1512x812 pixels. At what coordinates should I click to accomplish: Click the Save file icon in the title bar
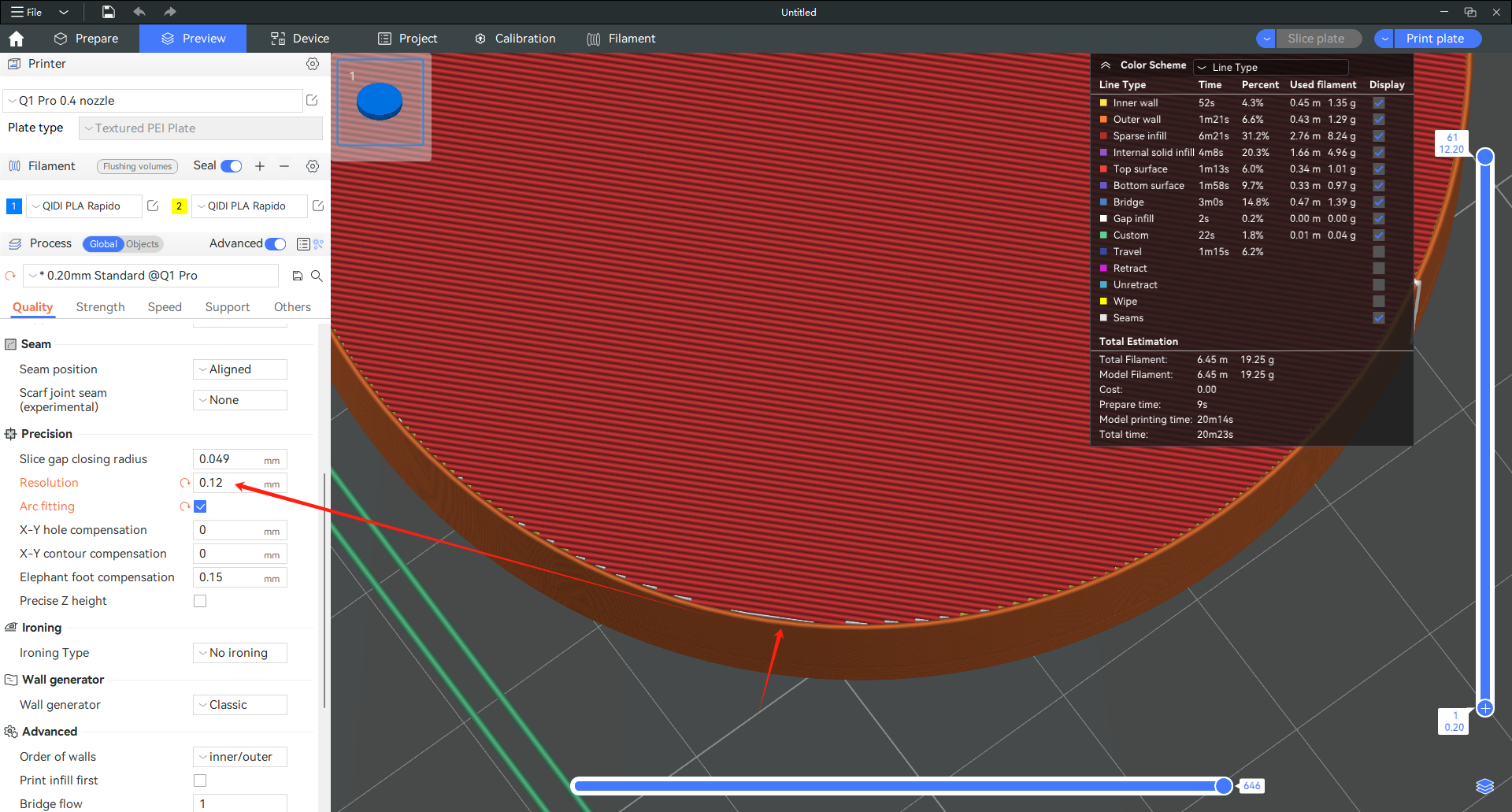(109, 12)
